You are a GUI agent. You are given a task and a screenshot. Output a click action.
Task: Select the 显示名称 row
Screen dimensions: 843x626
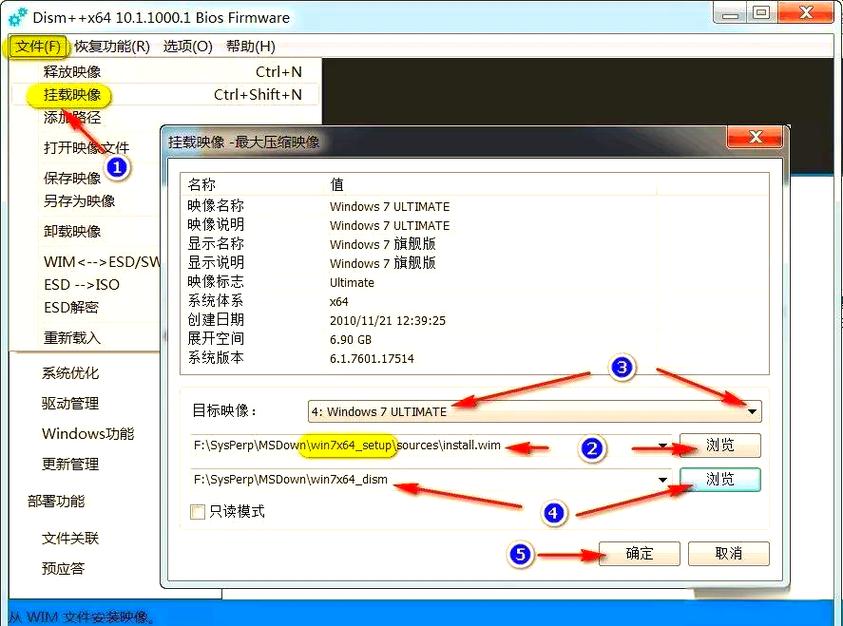475,244
